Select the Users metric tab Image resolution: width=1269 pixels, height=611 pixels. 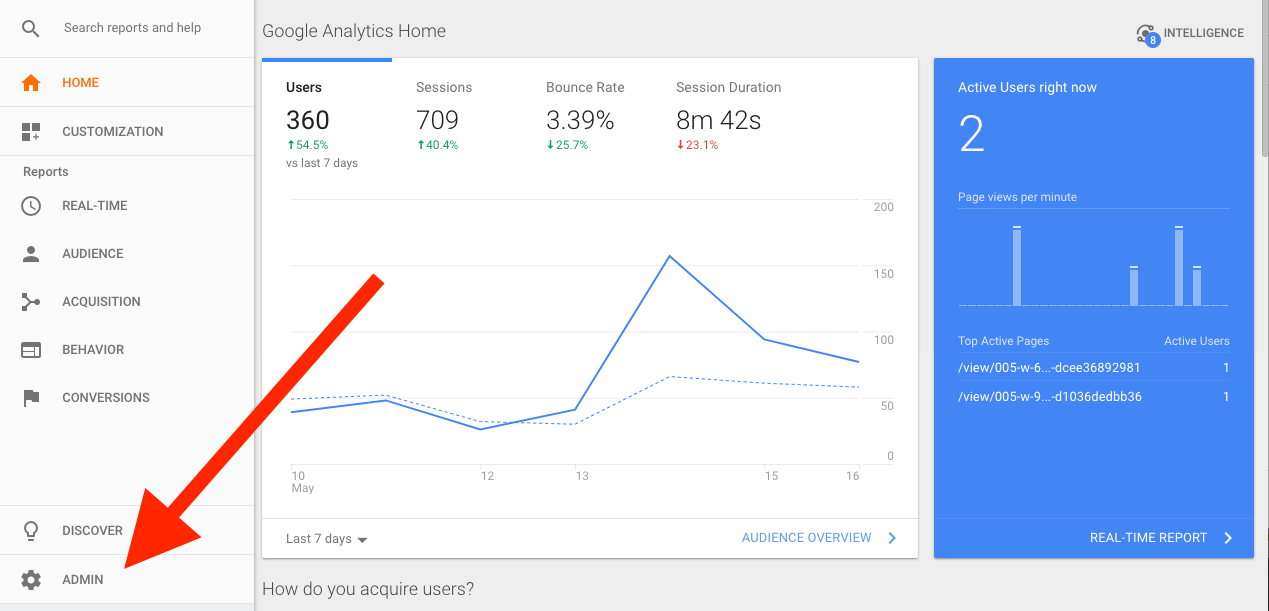pos(327,115)
